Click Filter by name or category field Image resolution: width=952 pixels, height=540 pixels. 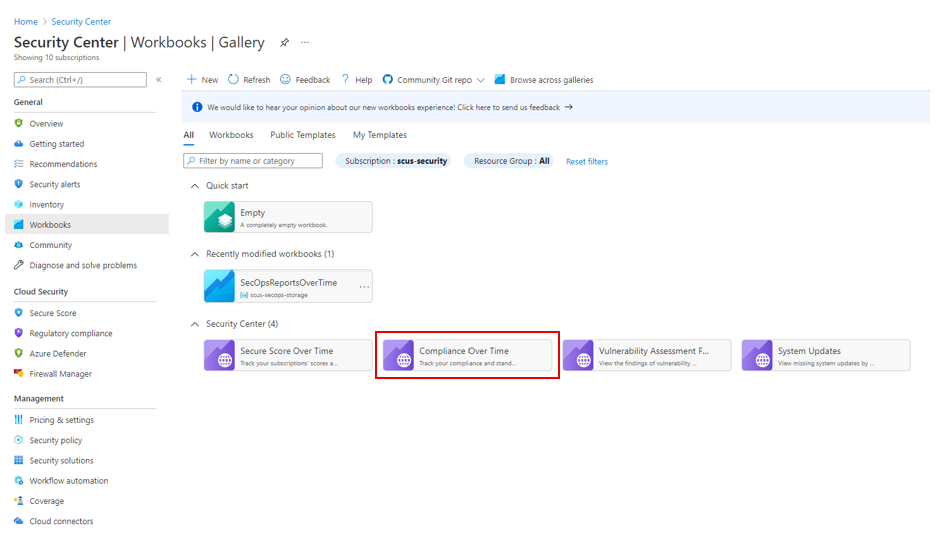coord(253,161)
